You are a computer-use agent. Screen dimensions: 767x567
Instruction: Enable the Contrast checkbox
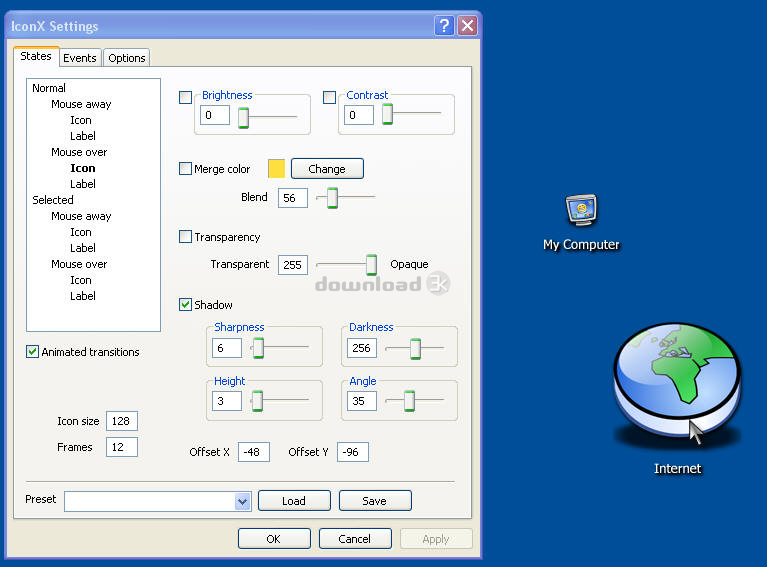click(x=330, y=97)
